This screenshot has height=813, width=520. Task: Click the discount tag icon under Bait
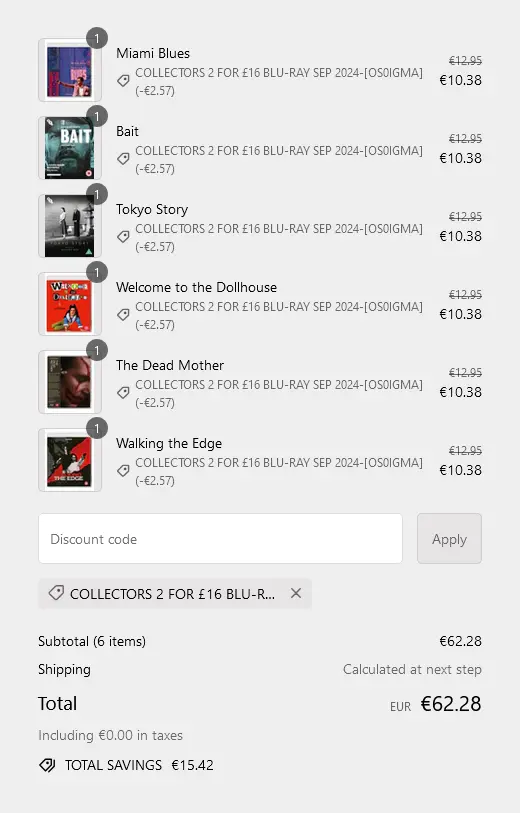123,158
